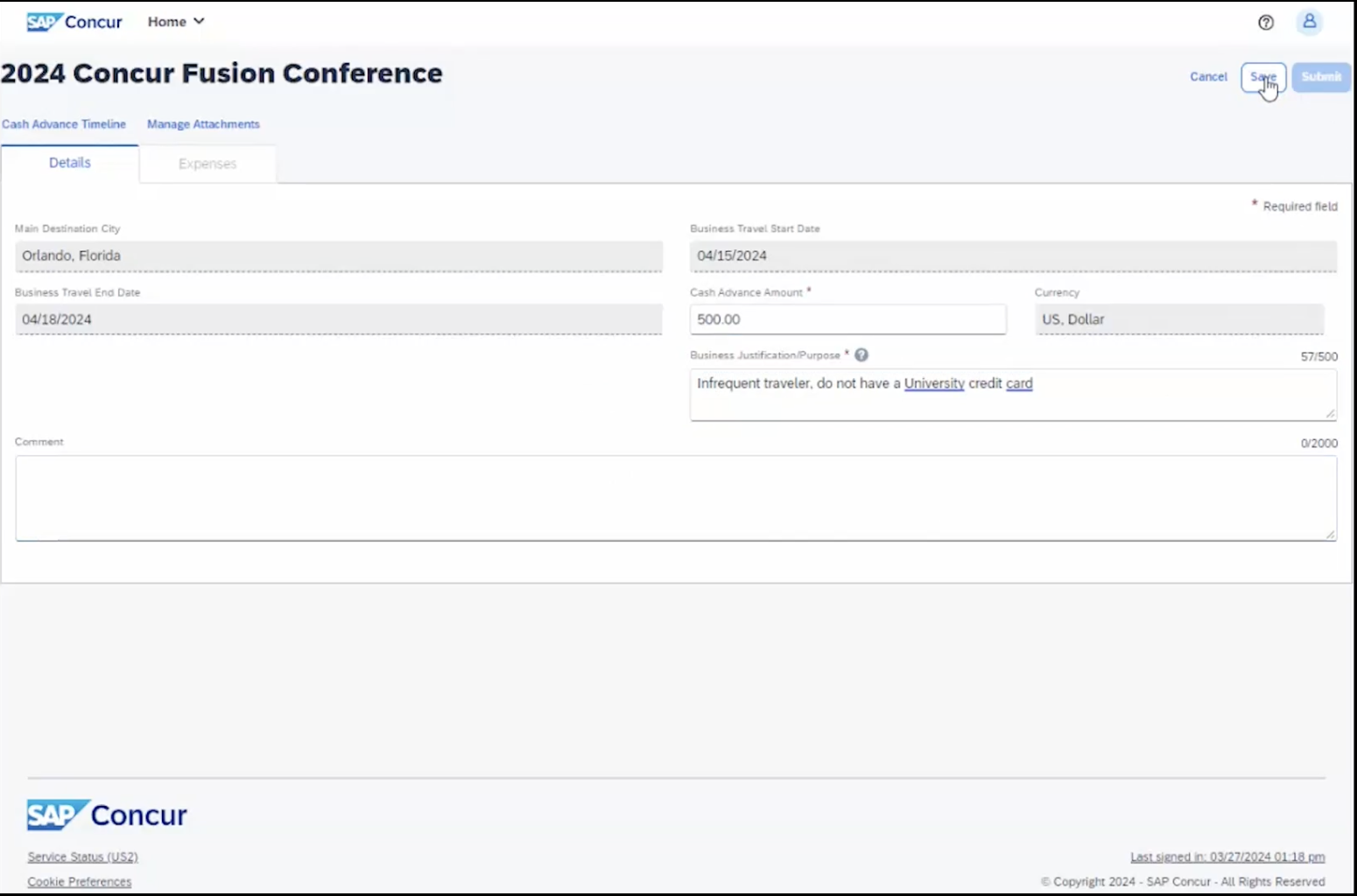Click the footer SAP Concur logo

tap(107, 815)
